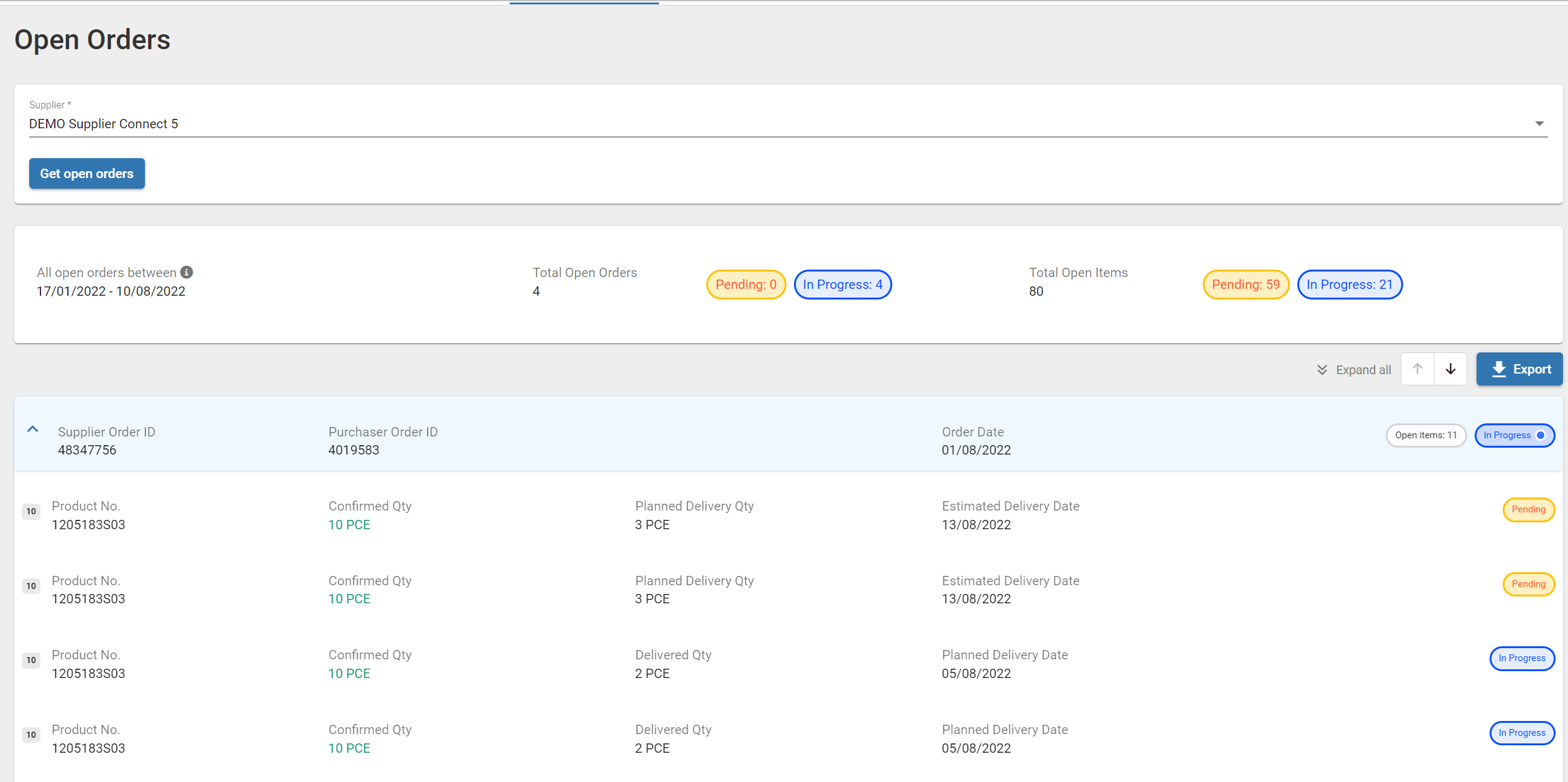Image resolution: width=1568 pixels, height=782 pixels.
Task: Collapse order 48347756 with chevron
Action: [33, 429]
